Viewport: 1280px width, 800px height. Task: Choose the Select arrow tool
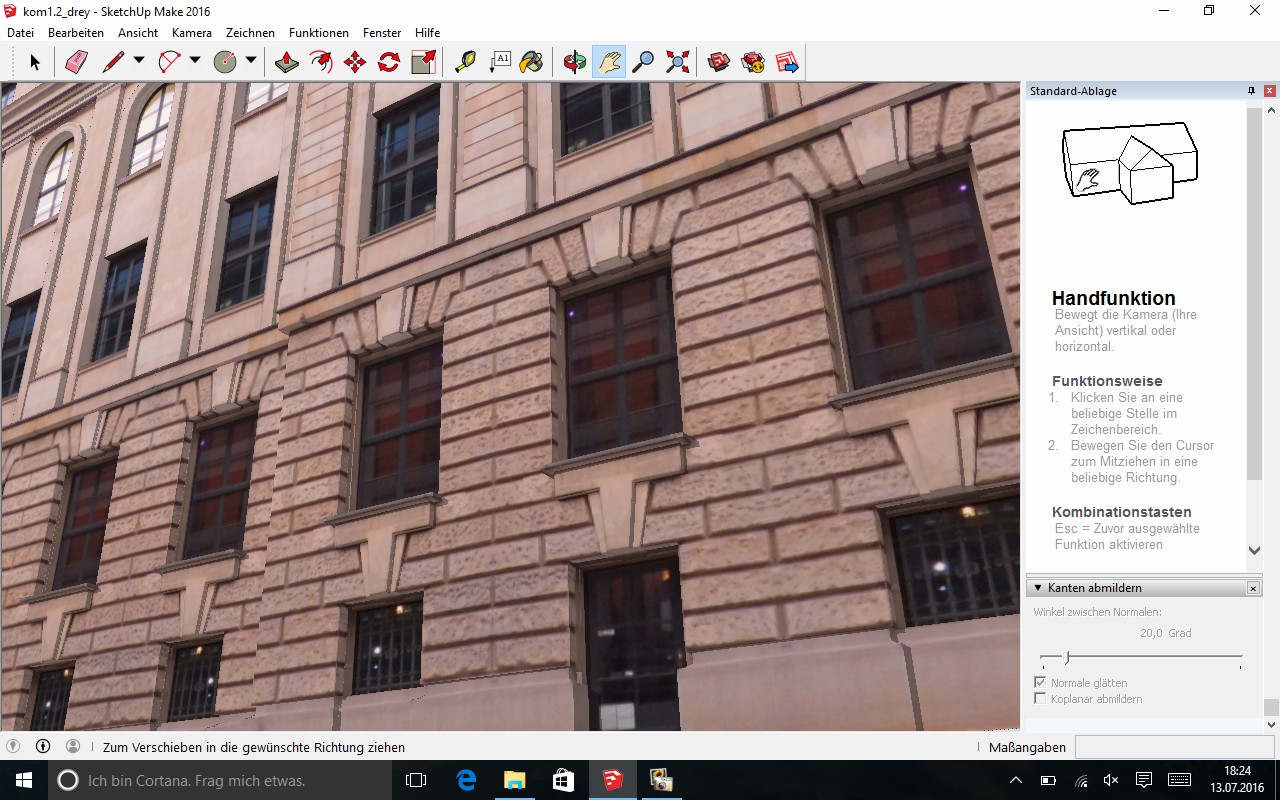pyautogui.click(x=35, y=62)
